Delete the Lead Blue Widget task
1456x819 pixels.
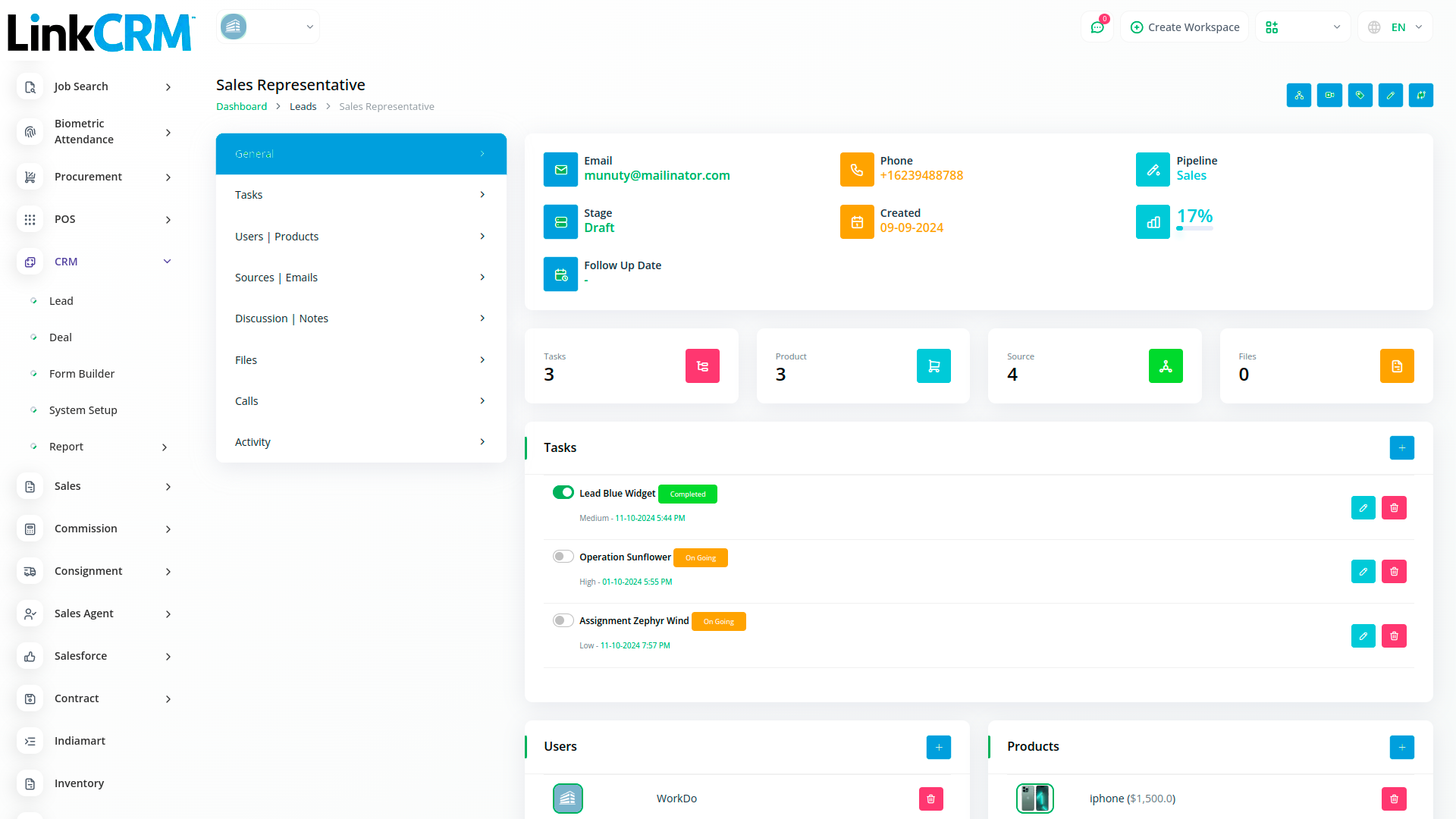click(1394, 508)
